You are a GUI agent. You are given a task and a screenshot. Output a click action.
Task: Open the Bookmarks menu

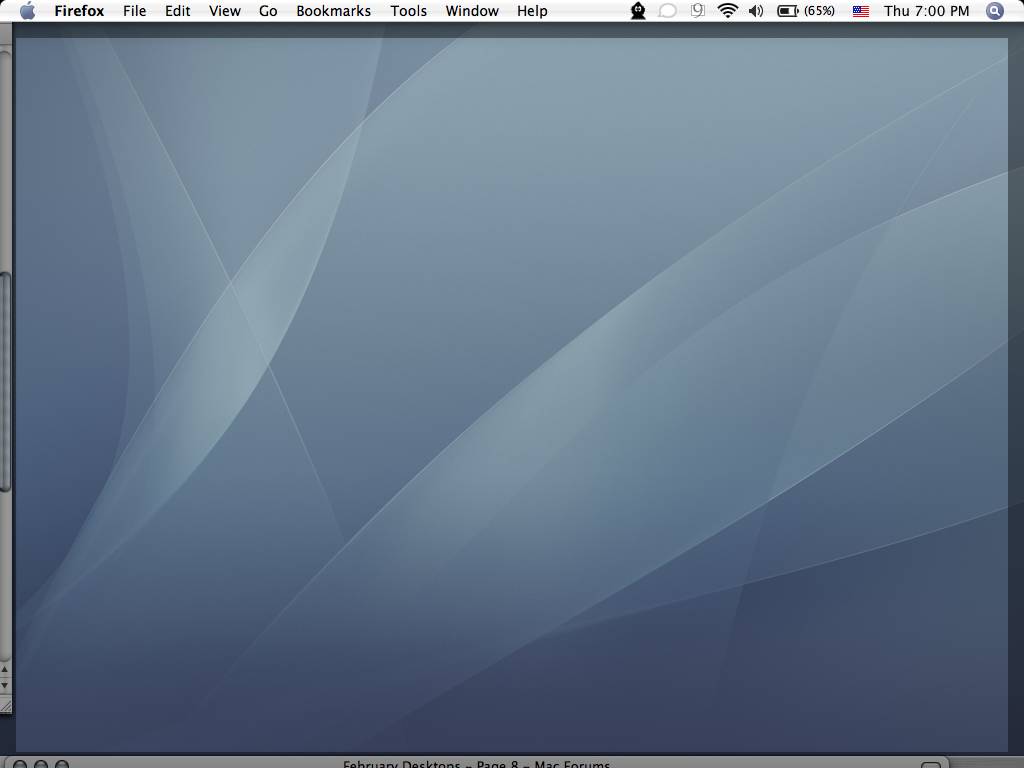click(x=333, y=11)
